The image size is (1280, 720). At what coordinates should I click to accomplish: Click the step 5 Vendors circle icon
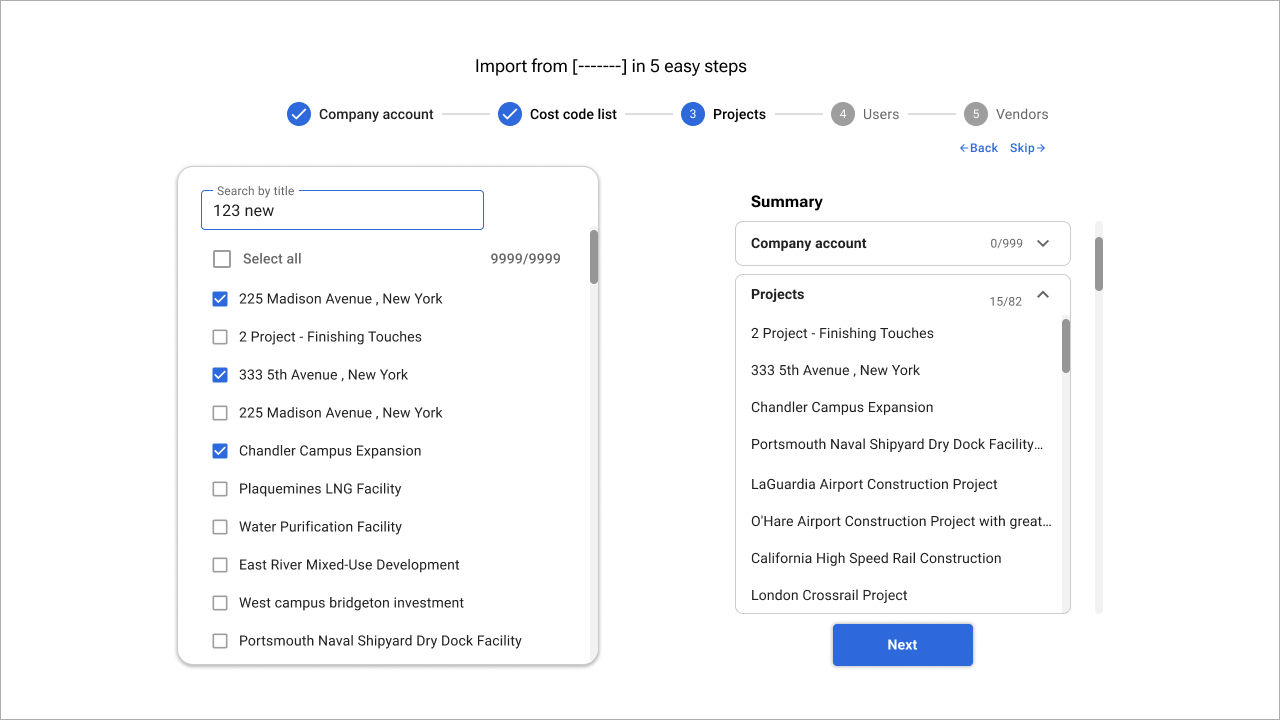click(x=976, y=114)
